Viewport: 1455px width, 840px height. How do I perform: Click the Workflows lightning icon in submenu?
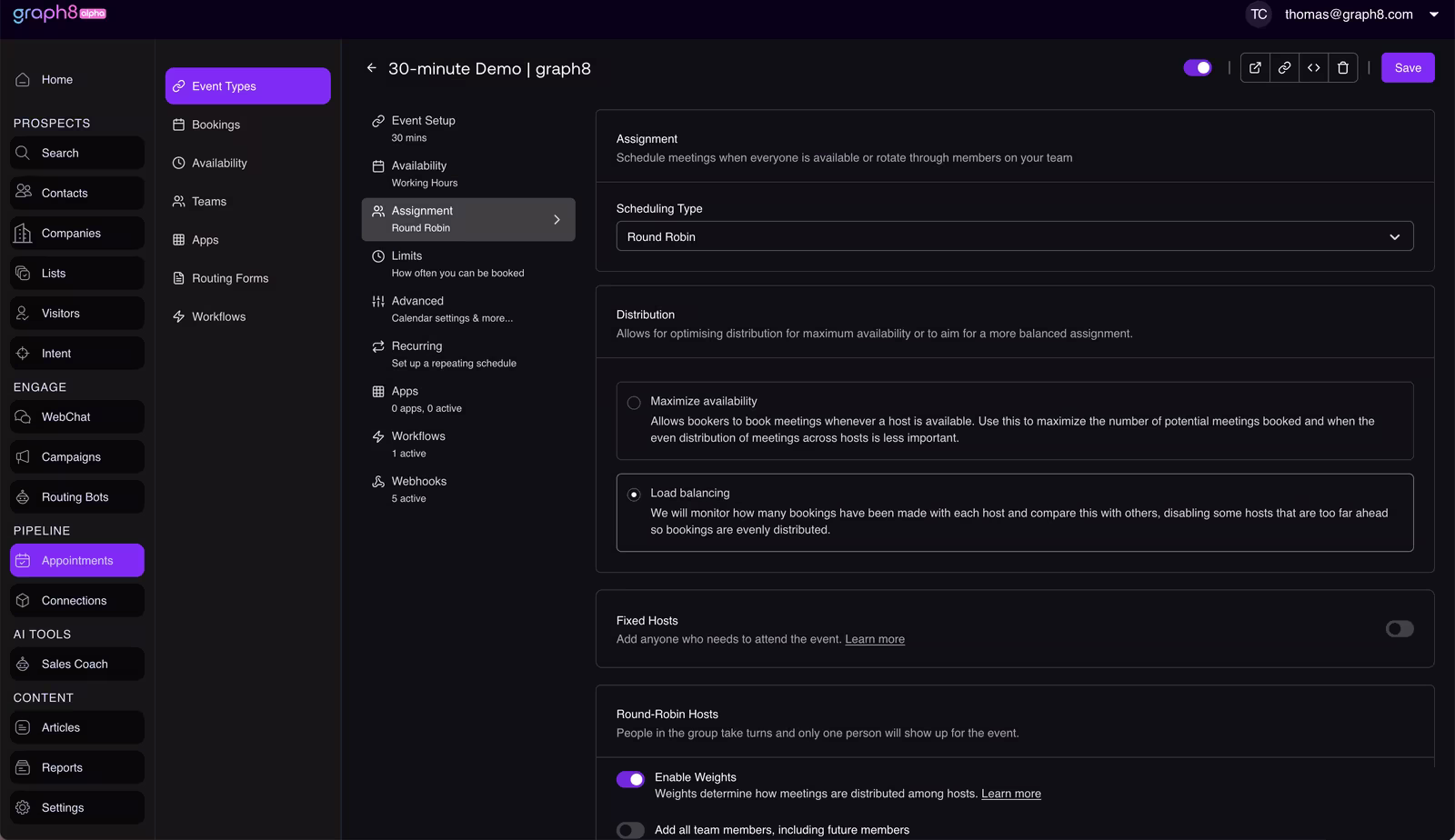coord(179,316)
